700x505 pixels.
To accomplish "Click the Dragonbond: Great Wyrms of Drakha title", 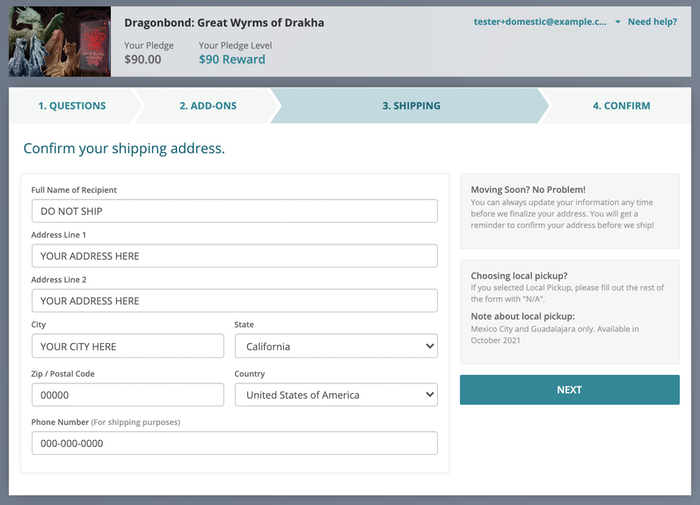I will (x=224, y=23).
